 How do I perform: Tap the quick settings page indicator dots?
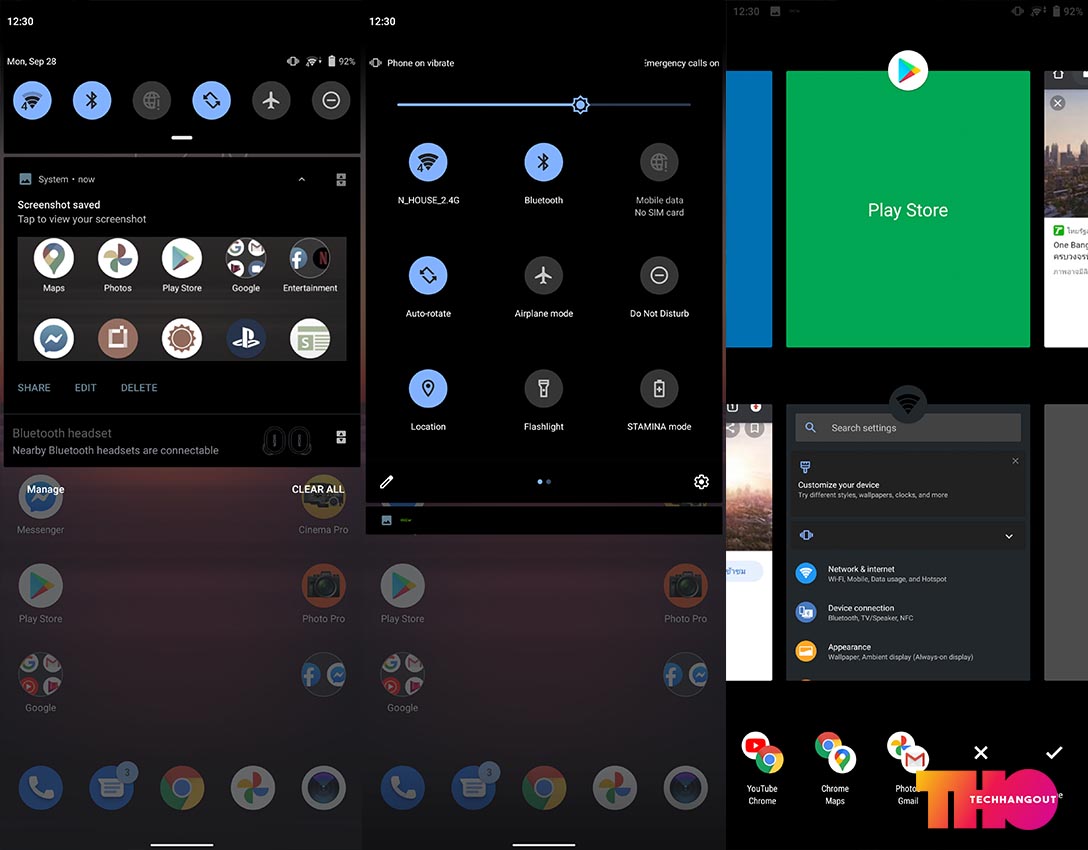(544, 482)
